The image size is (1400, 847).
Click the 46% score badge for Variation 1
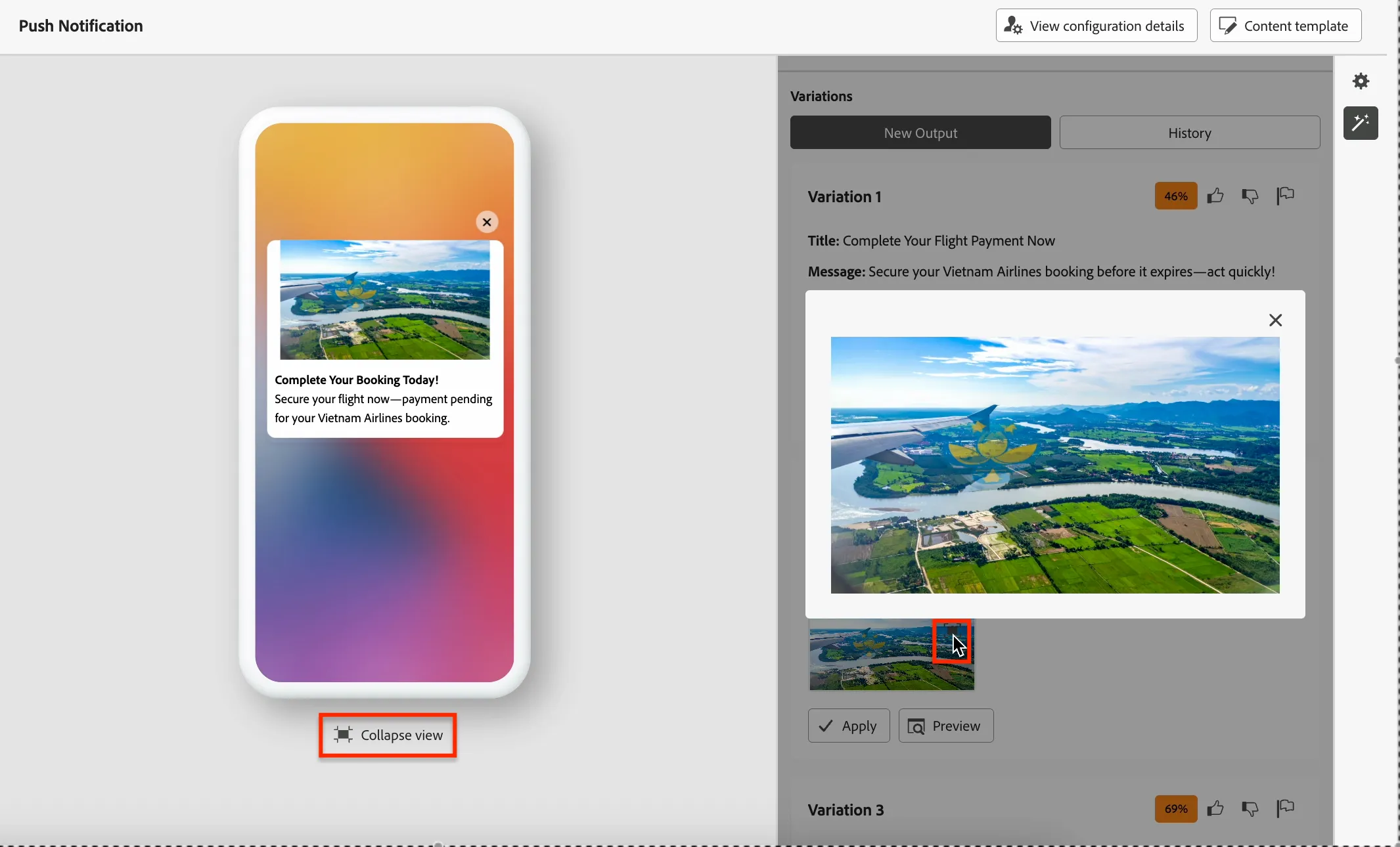(1176, 196)
